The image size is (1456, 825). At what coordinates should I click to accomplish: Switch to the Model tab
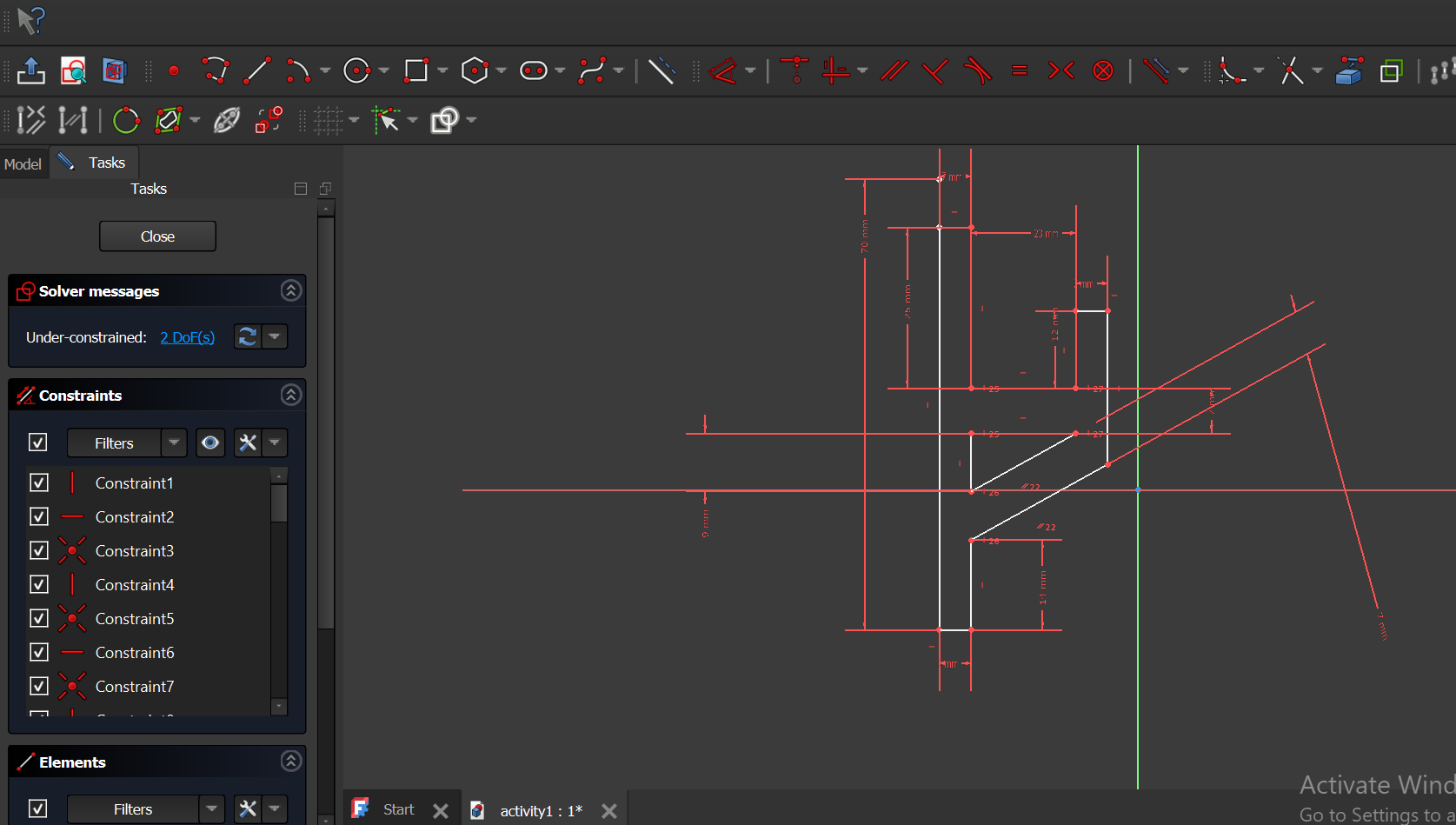(x=23, y=163)
